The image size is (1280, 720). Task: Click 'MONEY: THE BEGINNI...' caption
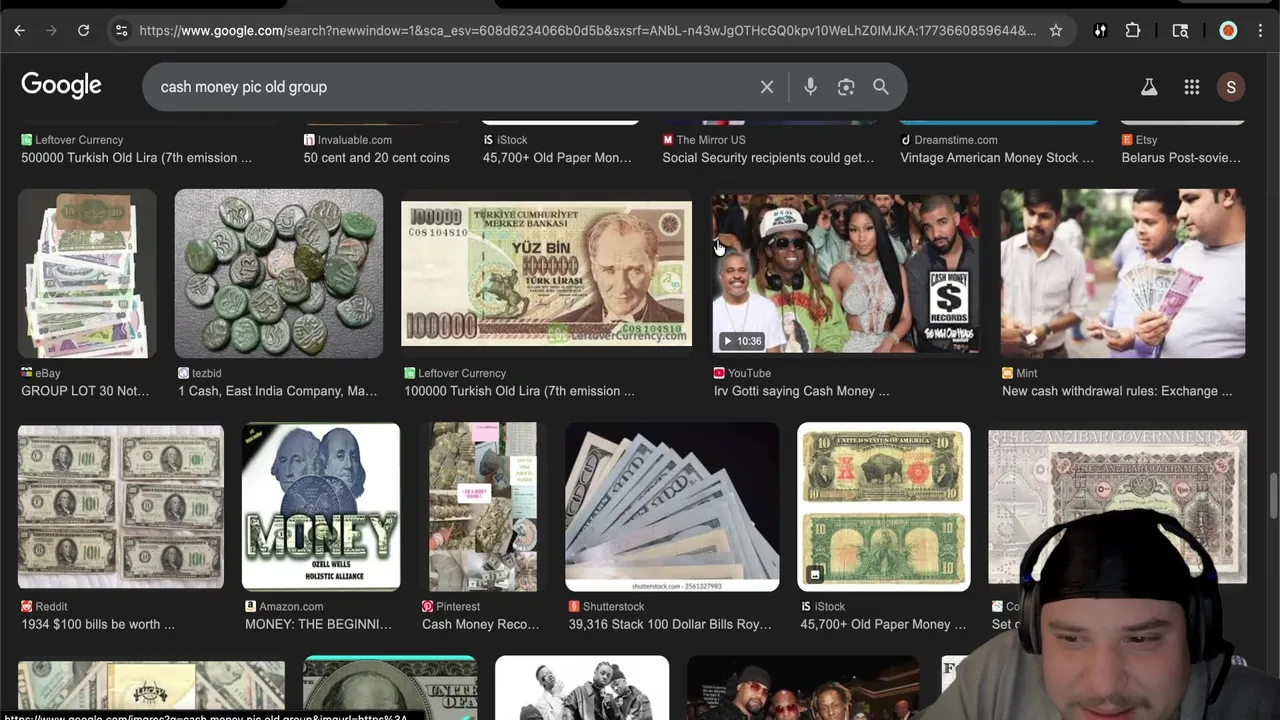318,624
